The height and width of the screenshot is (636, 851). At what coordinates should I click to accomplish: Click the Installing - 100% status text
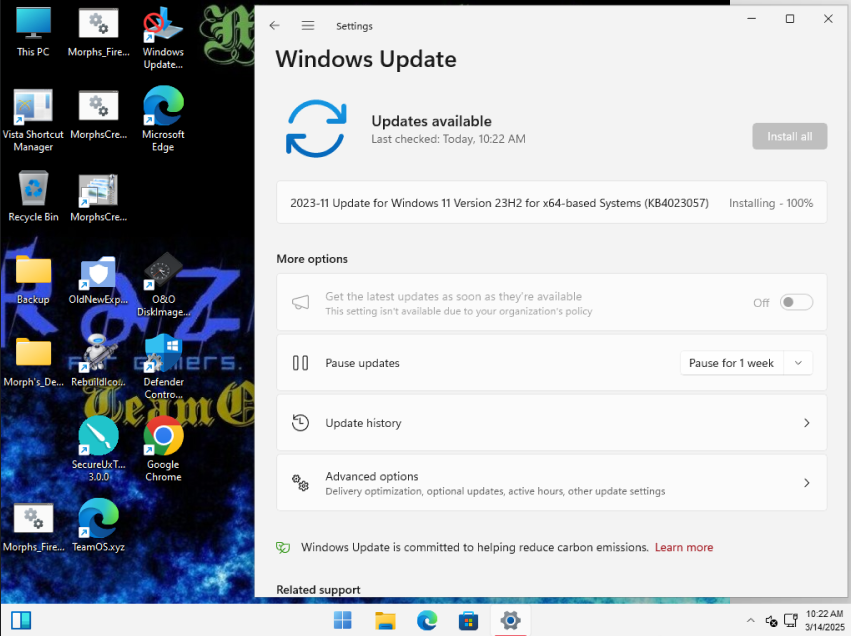[771, 203]
